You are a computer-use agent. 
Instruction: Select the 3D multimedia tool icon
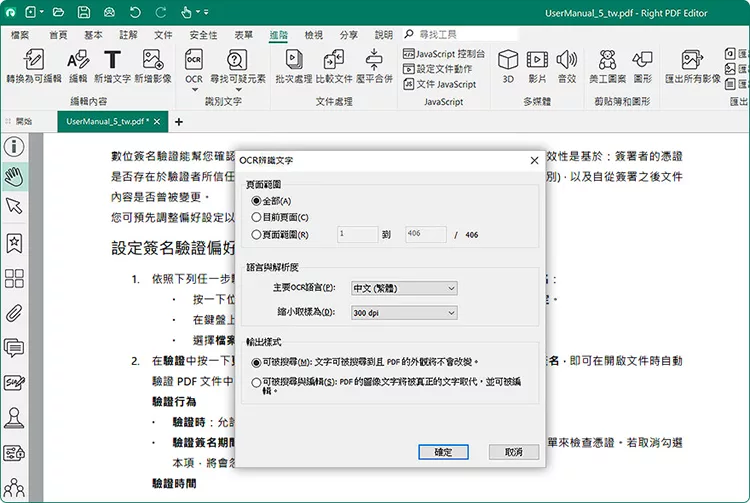pyautogui.click(x=508, y=65)
